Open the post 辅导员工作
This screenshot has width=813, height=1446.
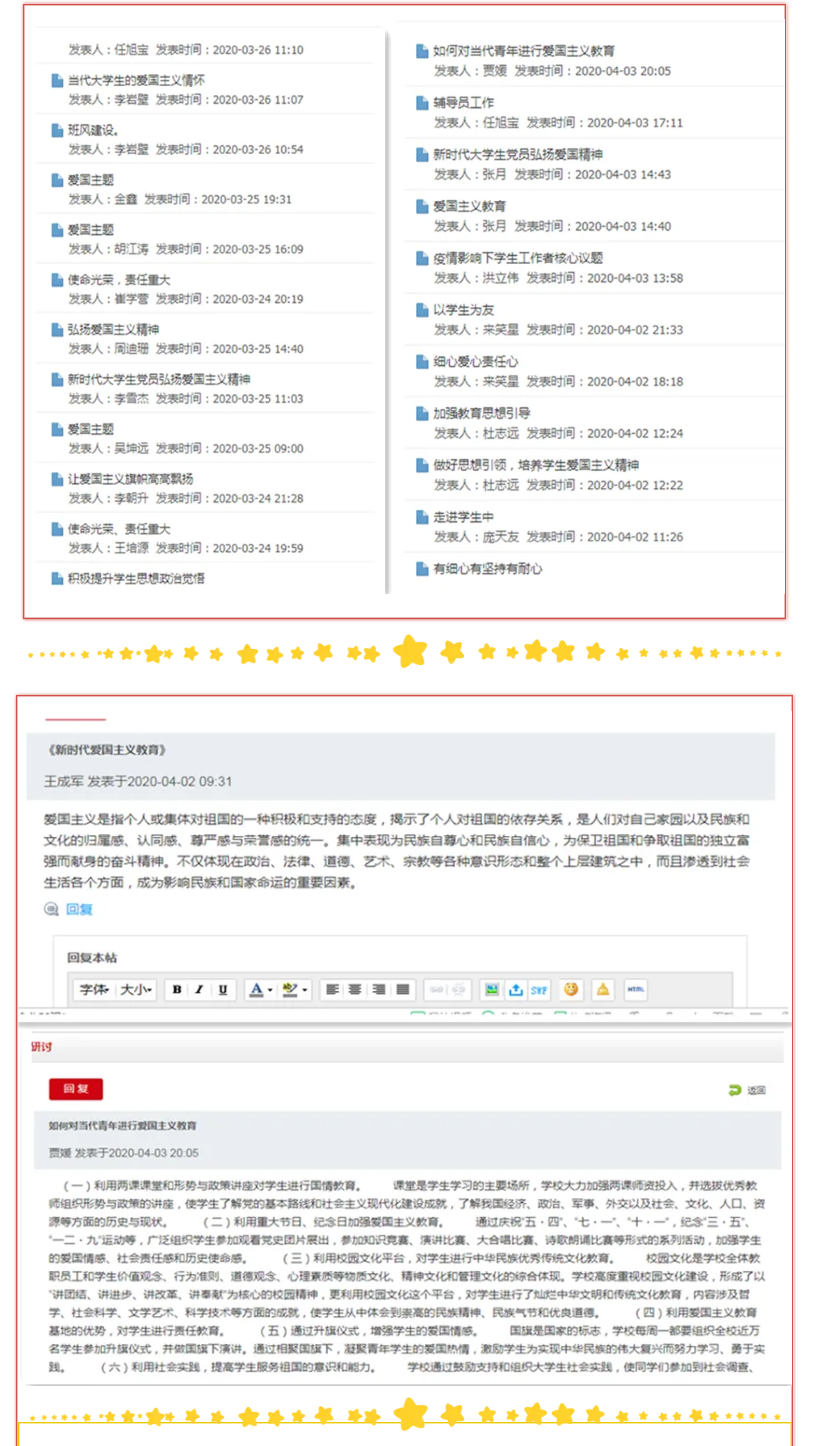coord(463,103)
